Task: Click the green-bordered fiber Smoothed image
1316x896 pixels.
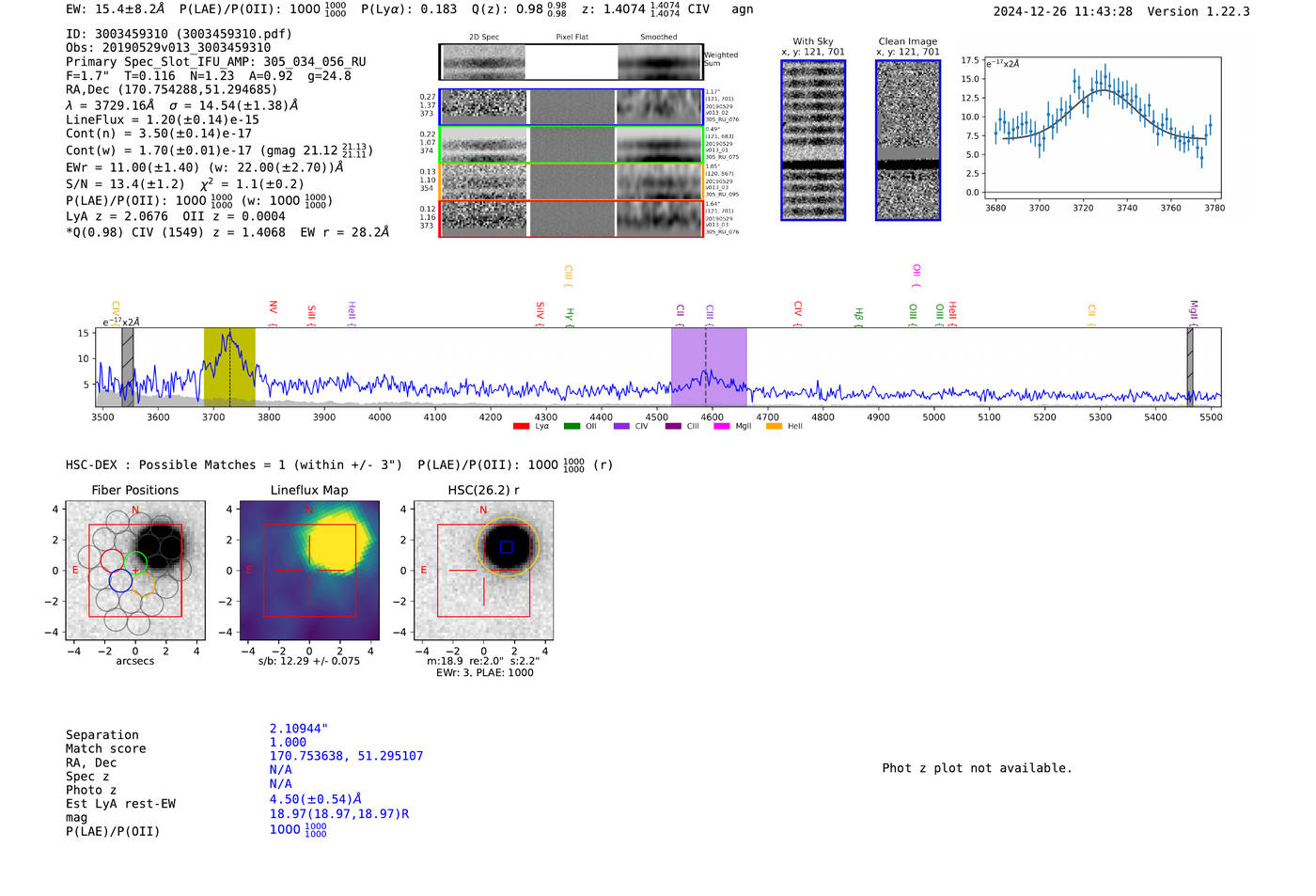Action: click(659, 144)
